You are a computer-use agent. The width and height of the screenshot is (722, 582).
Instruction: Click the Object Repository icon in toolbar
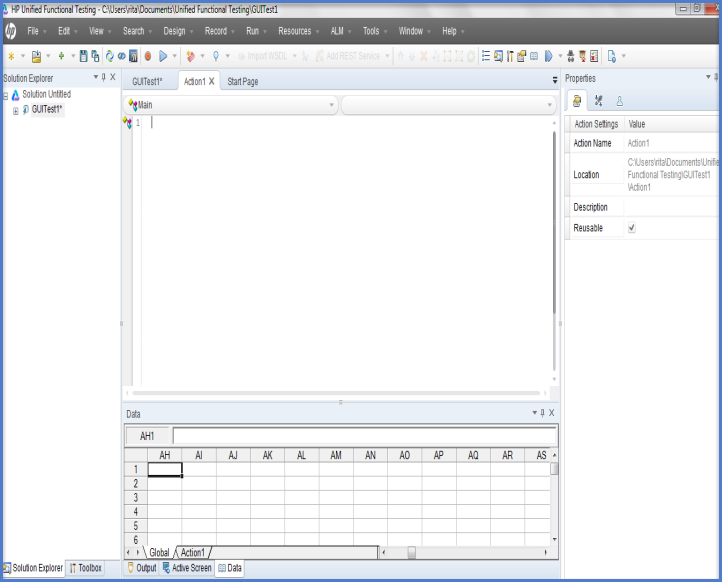582,56
